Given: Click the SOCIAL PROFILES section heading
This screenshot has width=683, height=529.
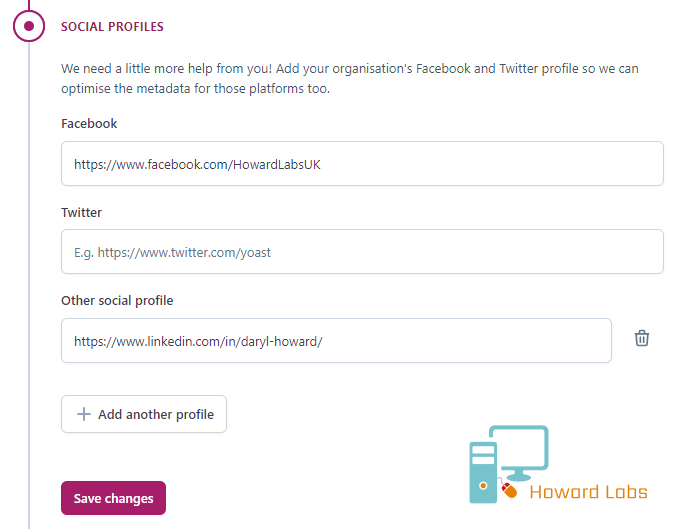Looking at the screenshot, I should (x=112, y=27).
